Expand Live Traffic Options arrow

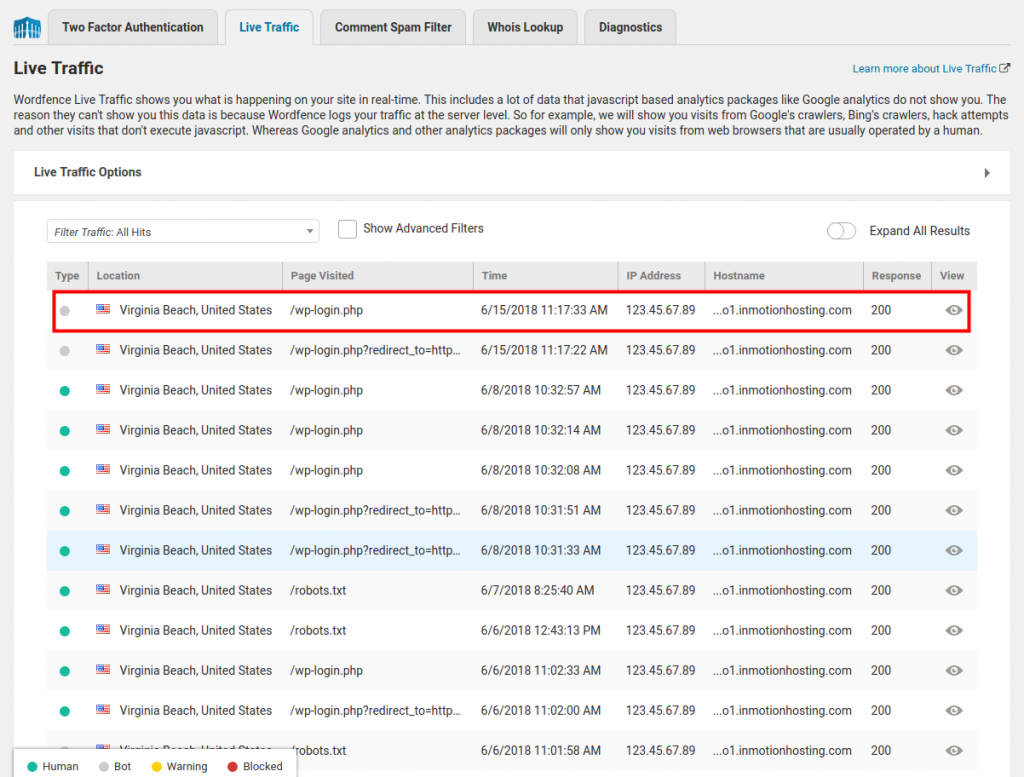tap(987, 173)
